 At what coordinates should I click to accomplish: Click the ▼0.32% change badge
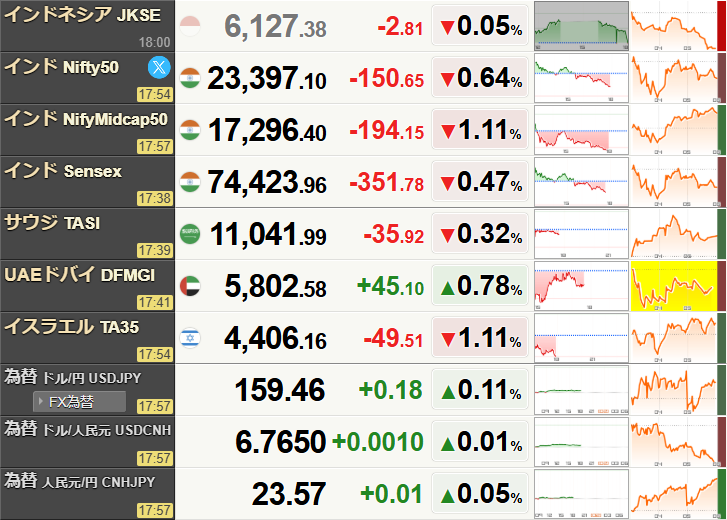click(480, 233)
